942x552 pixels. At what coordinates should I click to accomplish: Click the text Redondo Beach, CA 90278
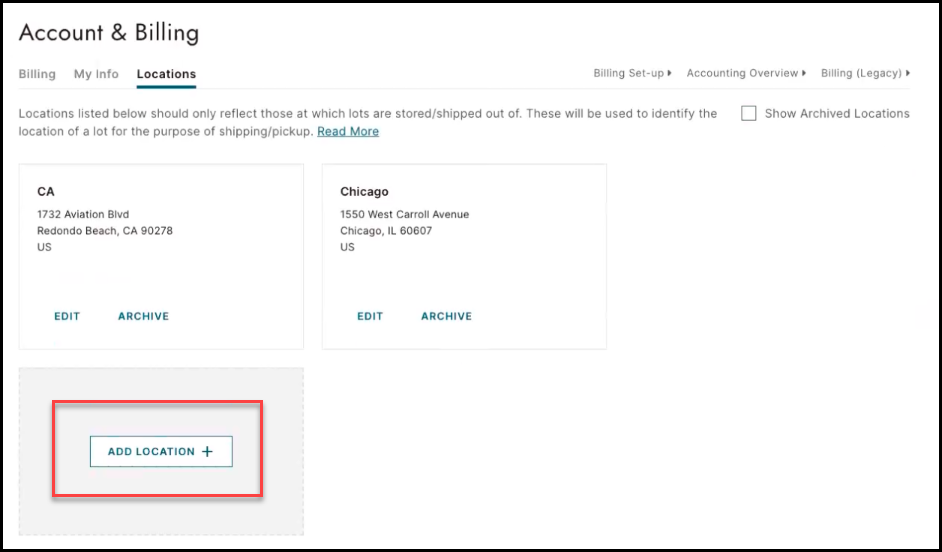tap(105, 231)
